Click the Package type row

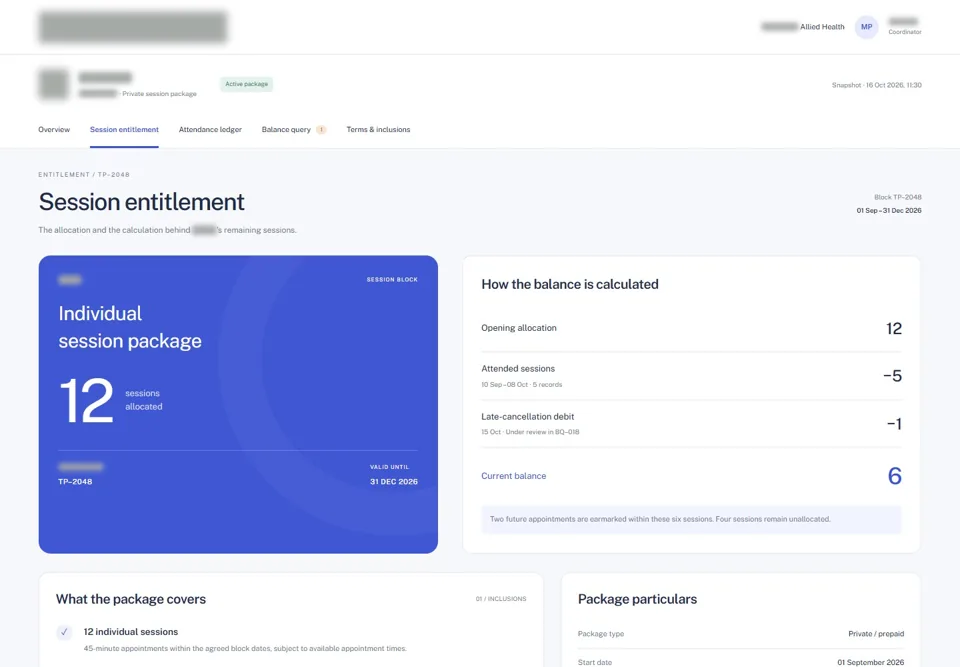coord(741,634)
